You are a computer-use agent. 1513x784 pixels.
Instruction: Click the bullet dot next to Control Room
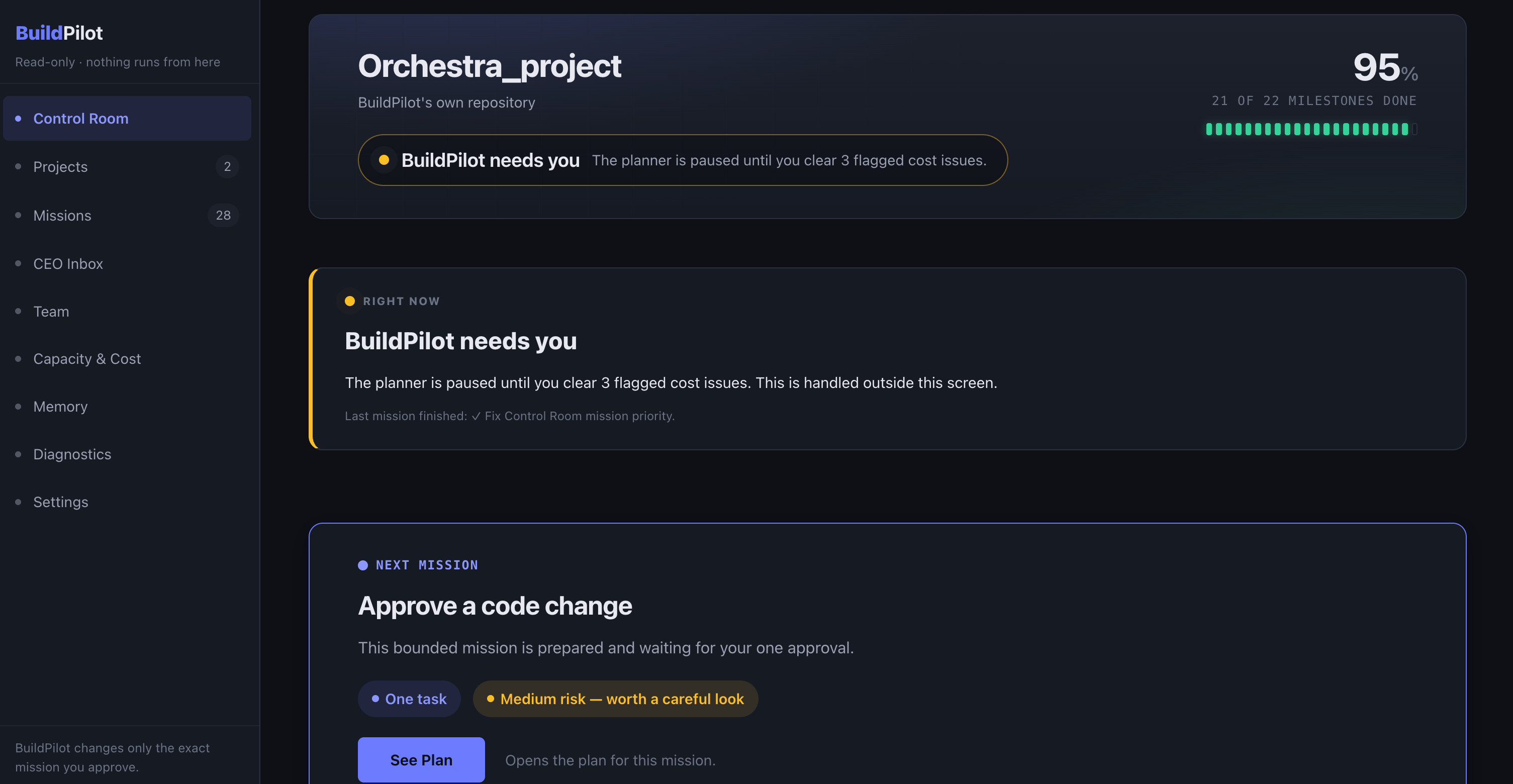pyautogui.click(x=18, y=119)
